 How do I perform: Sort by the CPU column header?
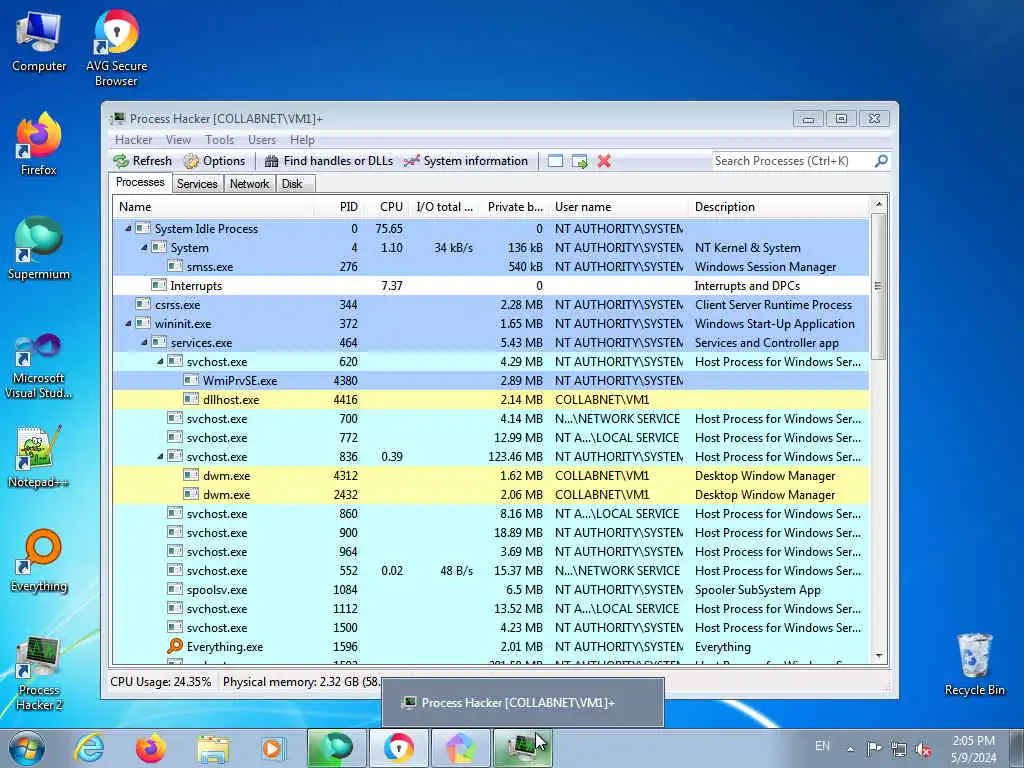pos(386,207)
